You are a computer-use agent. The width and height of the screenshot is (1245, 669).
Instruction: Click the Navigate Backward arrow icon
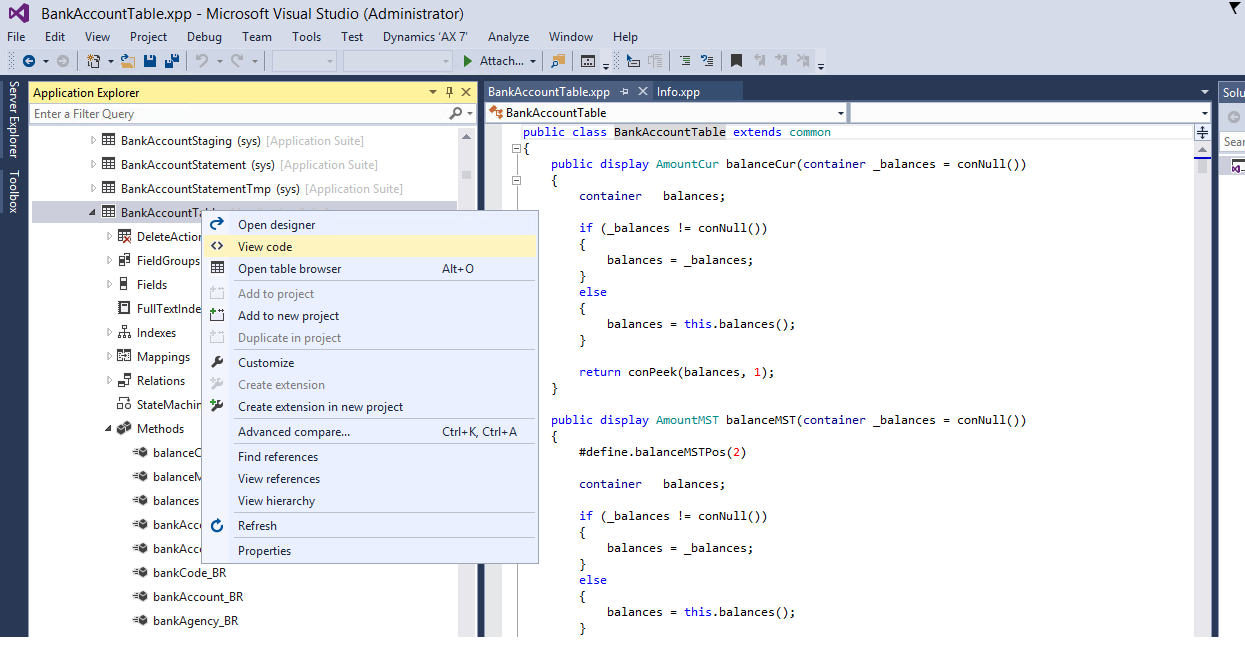click(x=29, y=61)
